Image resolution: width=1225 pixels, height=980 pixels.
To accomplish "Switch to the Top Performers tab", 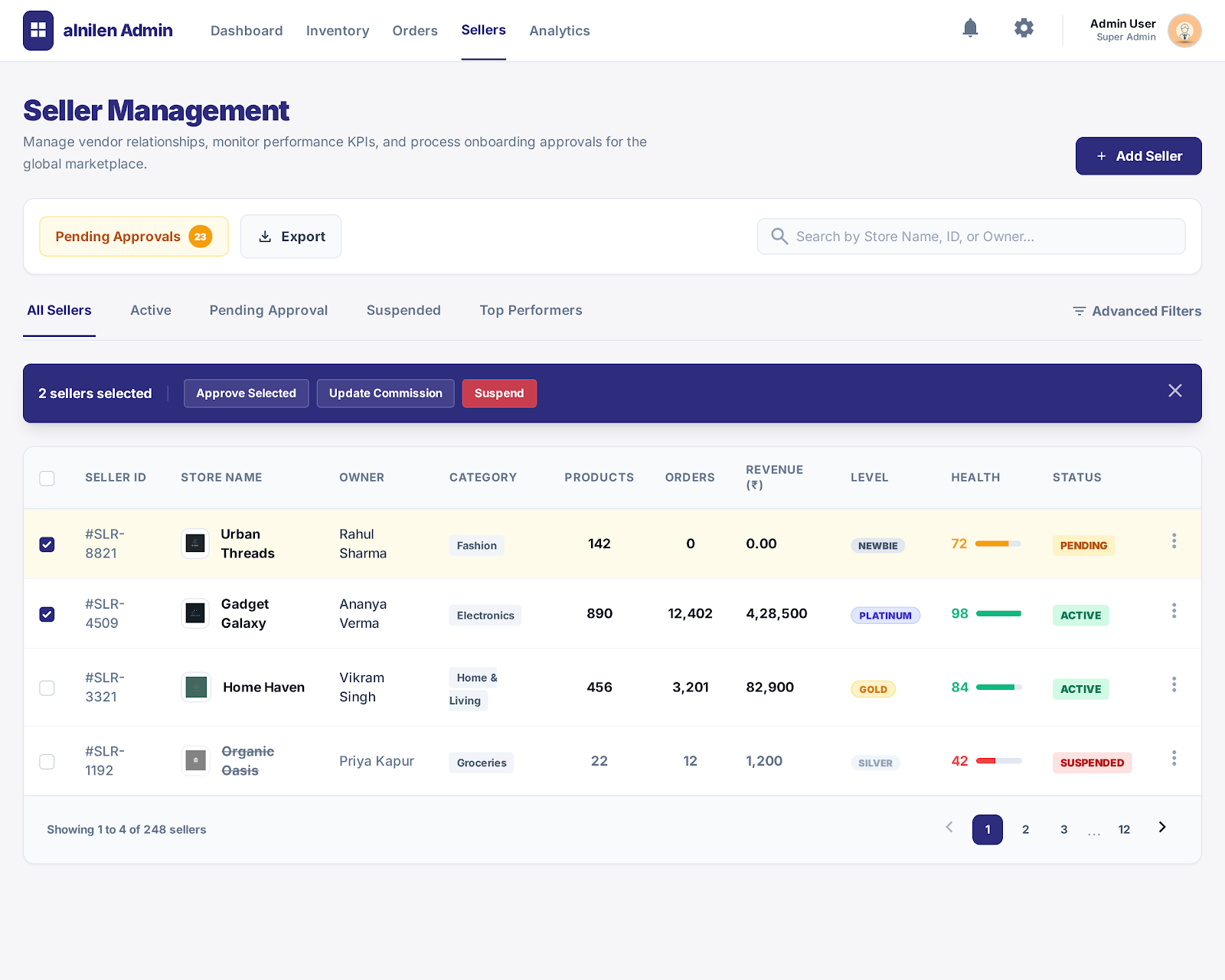I will click(531, 310).
